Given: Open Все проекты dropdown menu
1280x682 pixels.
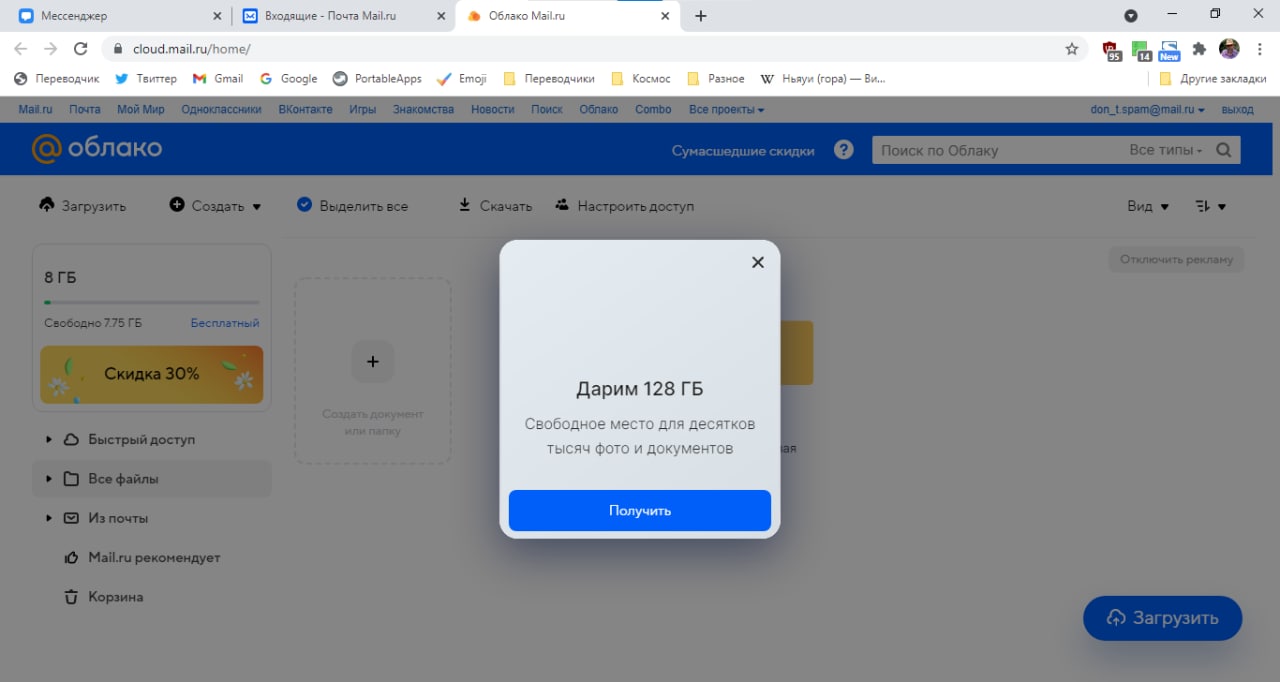Looking at the screenshot, I should pos(726,109).
